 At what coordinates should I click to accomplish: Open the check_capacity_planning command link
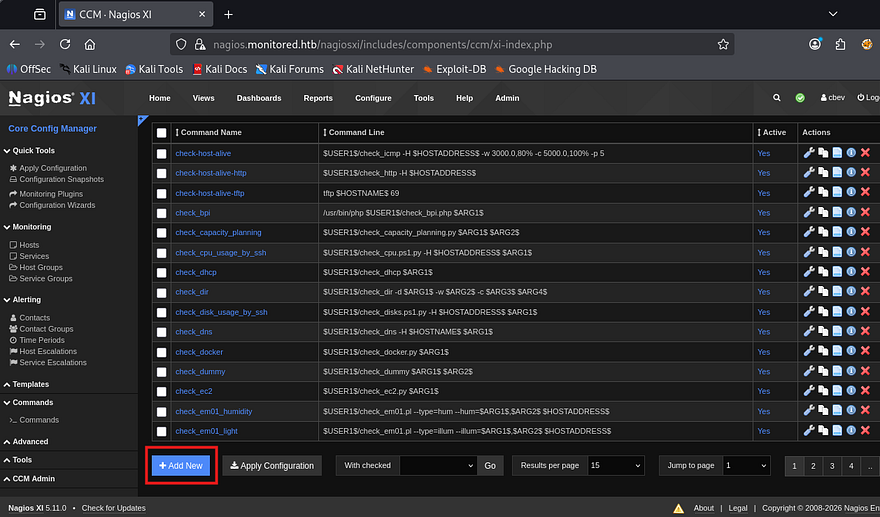pos(217,233)
